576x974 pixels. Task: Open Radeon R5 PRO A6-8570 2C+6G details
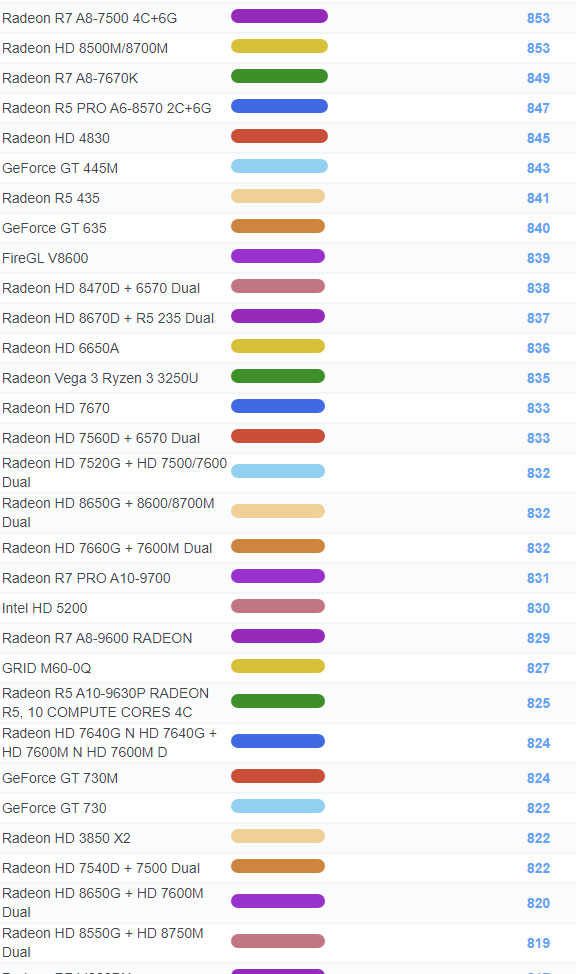107,108
